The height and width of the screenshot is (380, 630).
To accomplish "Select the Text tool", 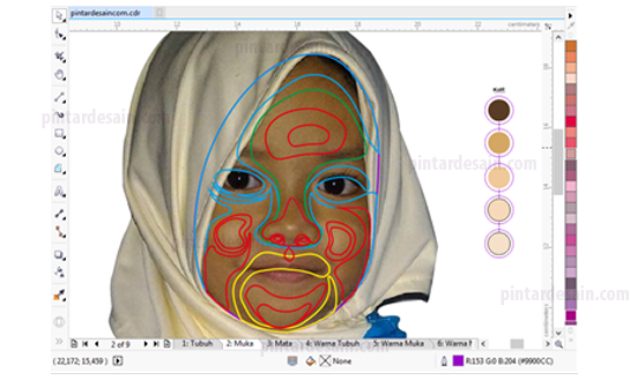I will [x=60, y=192].
